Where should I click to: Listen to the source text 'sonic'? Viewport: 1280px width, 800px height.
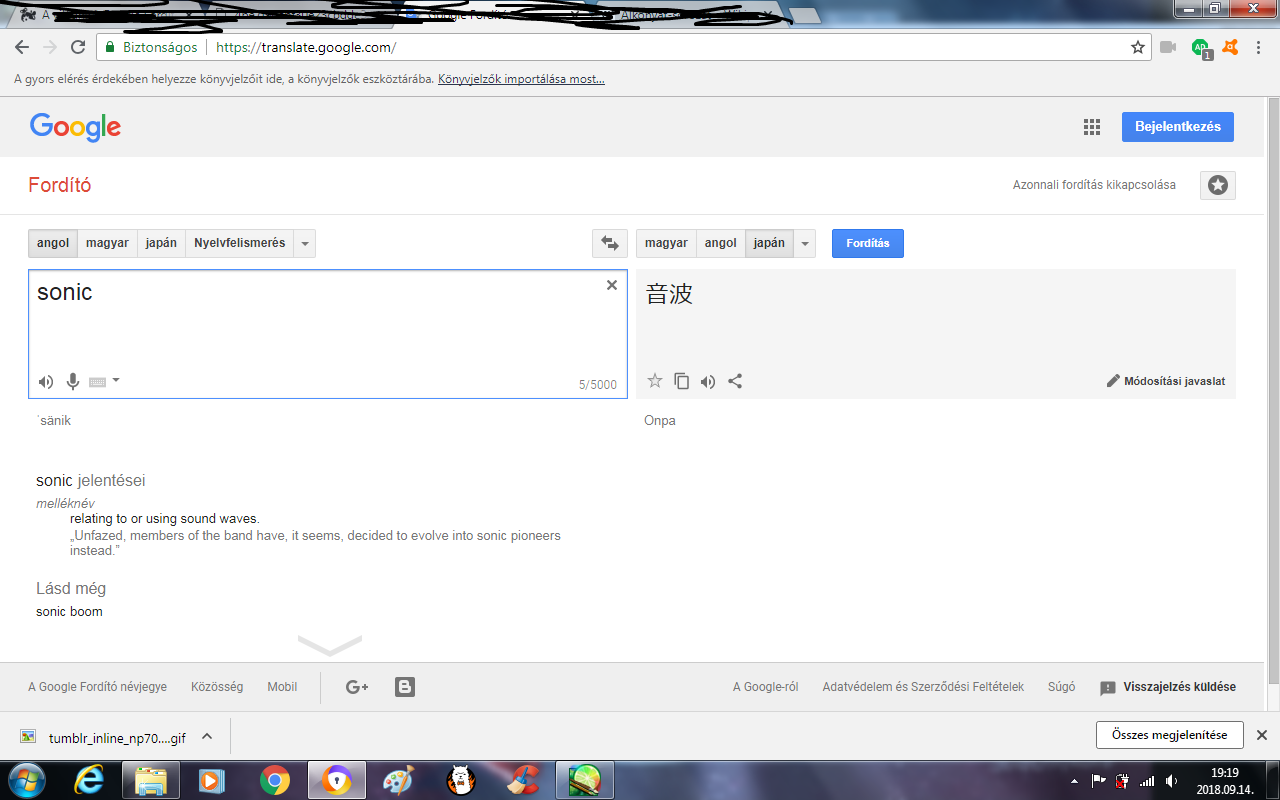click(x=46, y=381)
